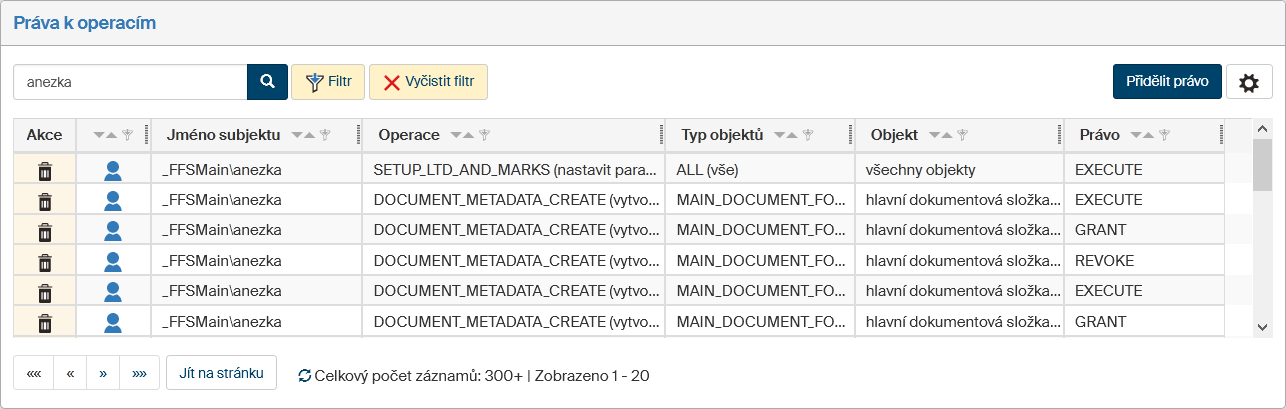Click the Přidělit právo button

(1167, 82)
